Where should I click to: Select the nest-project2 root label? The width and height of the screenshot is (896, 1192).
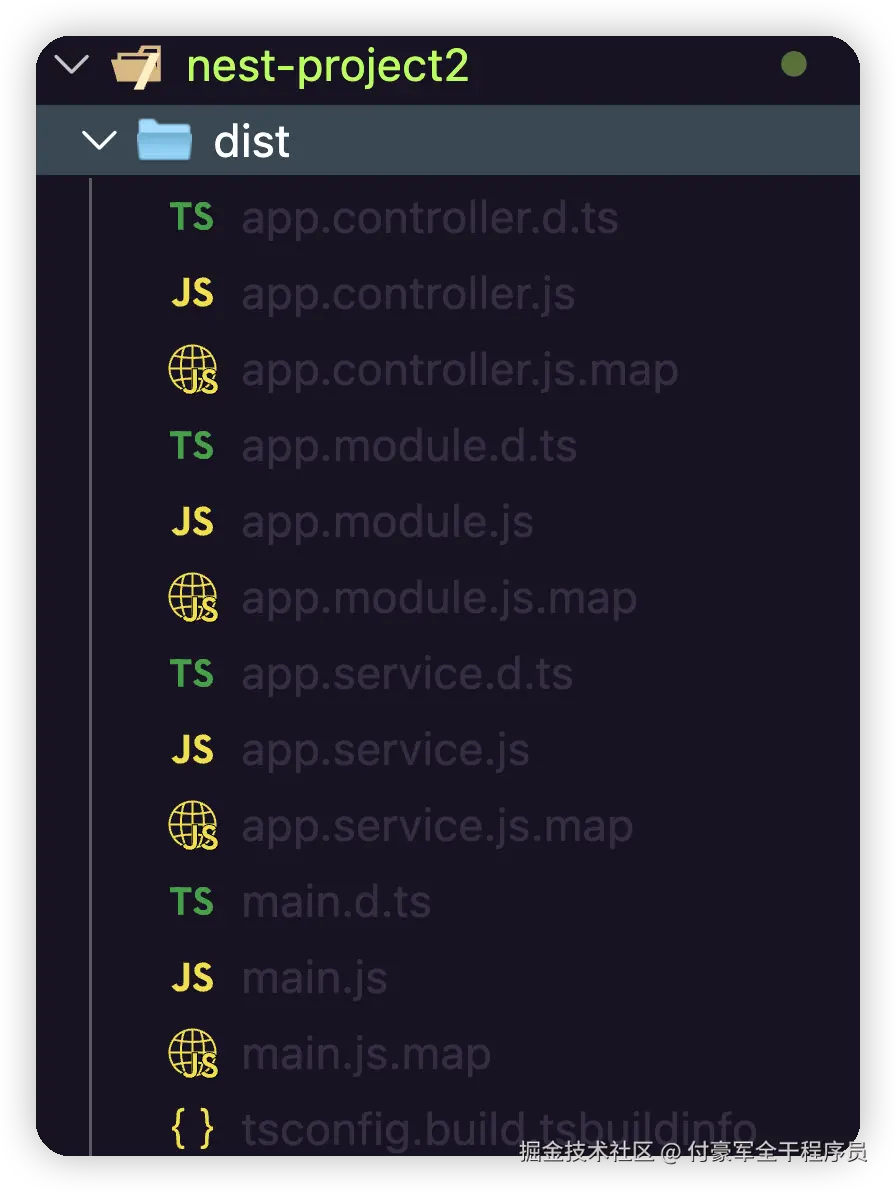click(328, 67)
